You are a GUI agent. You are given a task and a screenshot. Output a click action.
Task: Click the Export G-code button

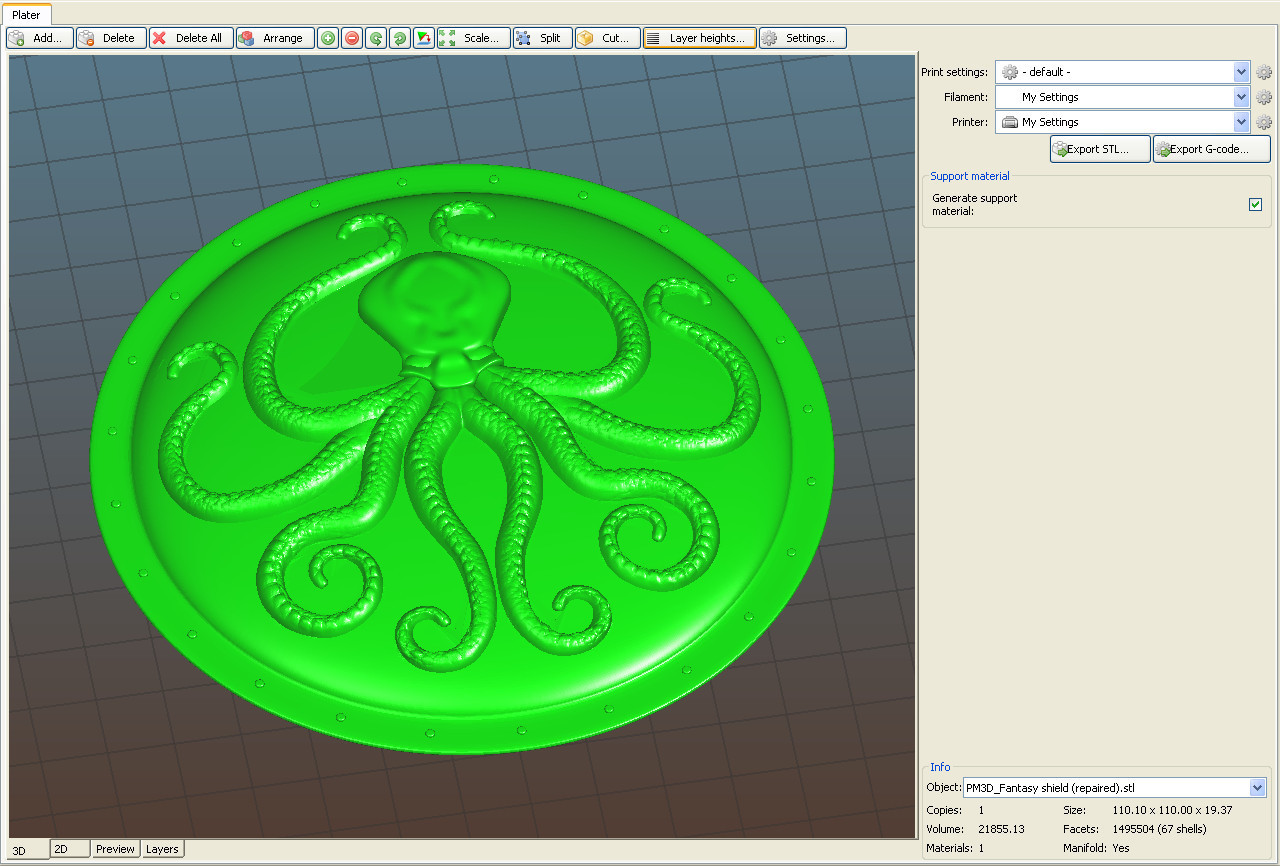1211,149
